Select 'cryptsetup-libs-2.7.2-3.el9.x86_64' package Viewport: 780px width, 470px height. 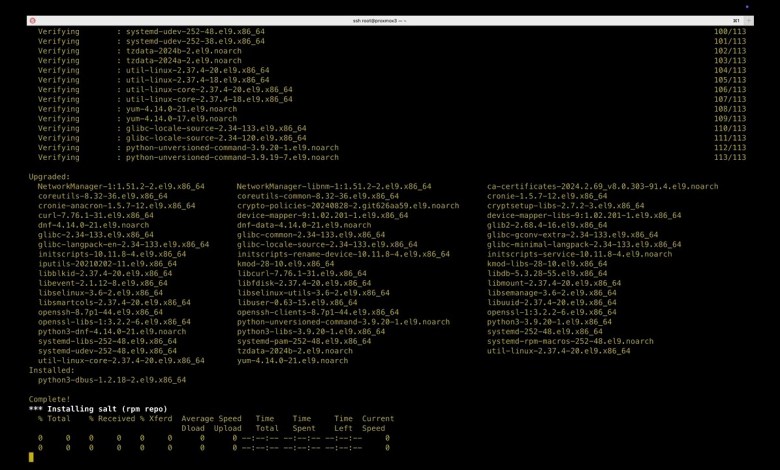click(565, 206)
